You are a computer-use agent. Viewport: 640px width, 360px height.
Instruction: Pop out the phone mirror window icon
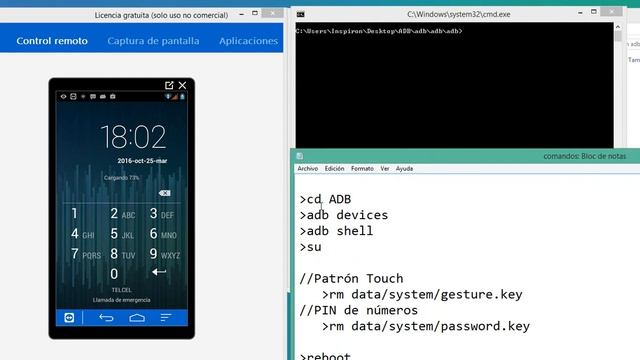(x=169, y=85)
